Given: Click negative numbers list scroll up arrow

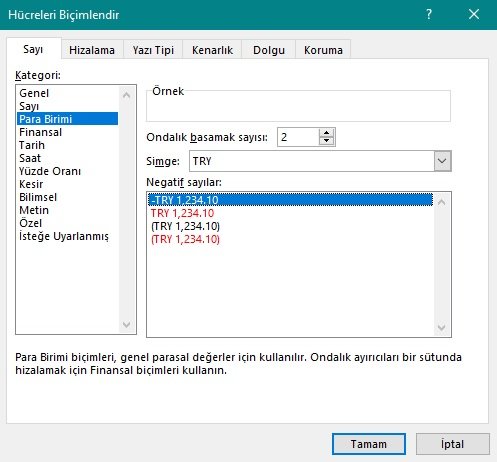Looking at the screenshot, I should point(442,202).
